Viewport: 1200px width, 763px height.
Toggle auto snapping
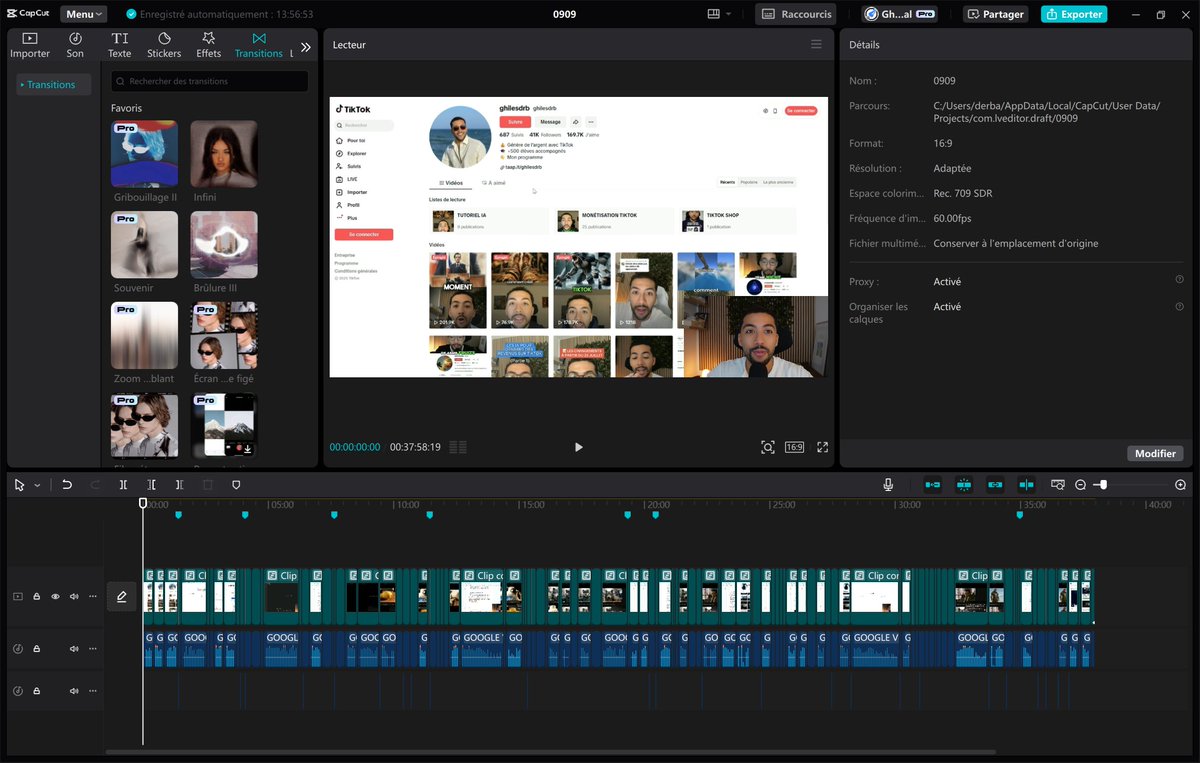[964, 484]
